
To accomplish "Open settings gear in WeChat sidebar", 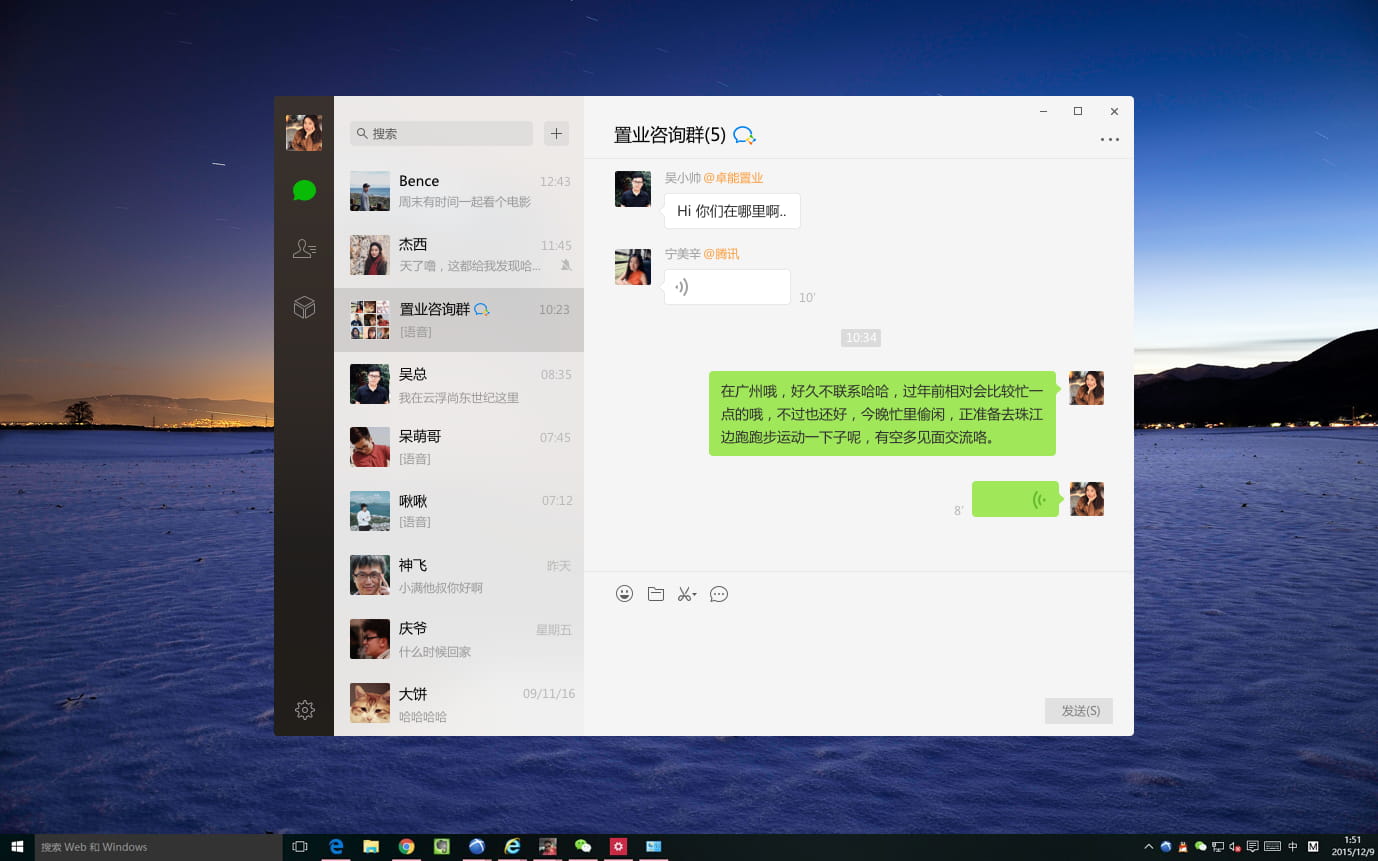I will point(304,710).
